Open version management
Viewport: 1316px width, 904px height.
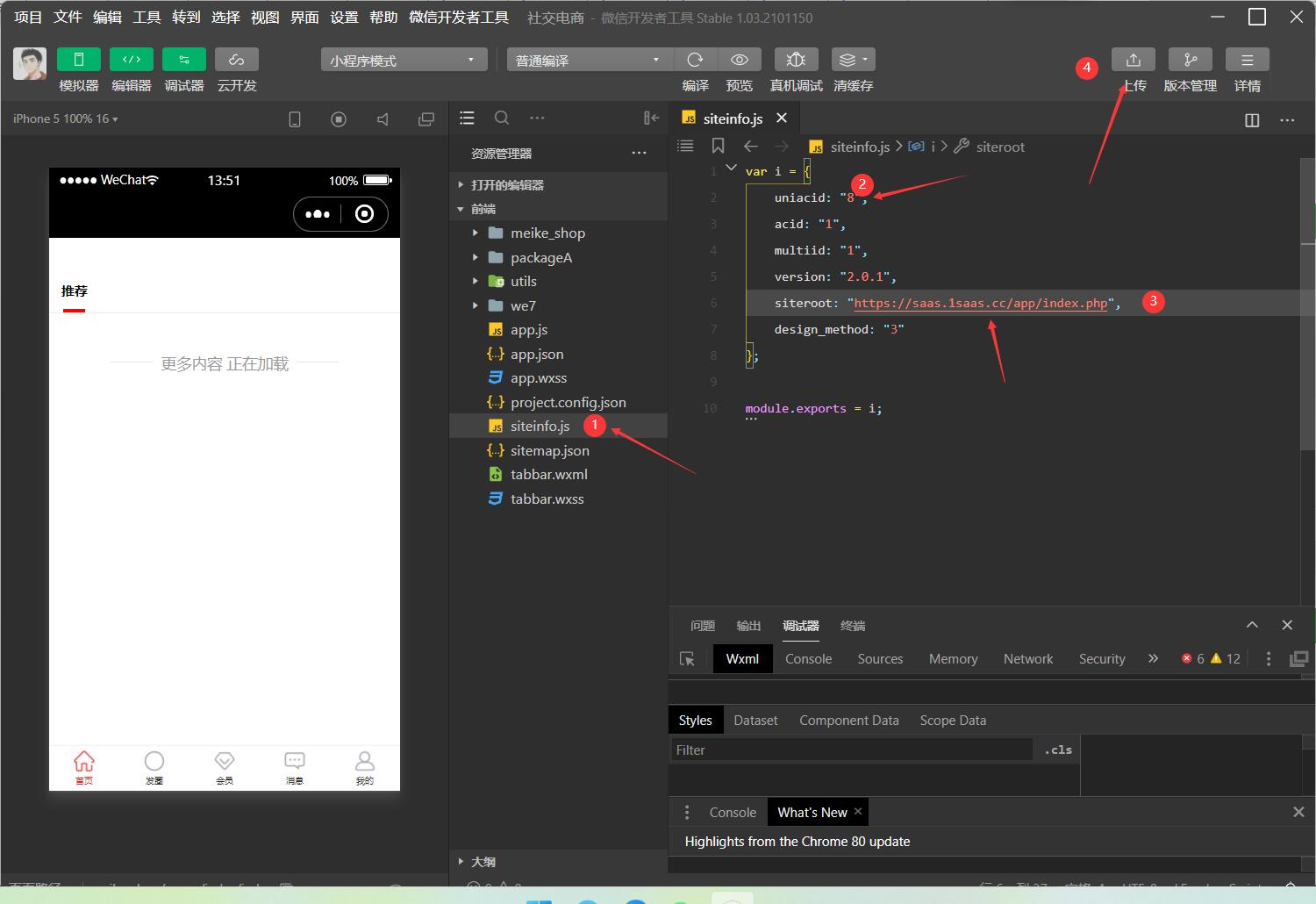click(x=1191, y=60)
